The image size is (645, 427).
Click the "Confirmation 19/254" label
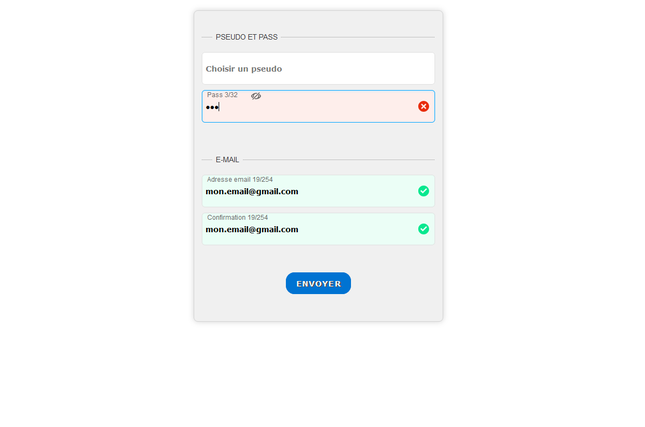tap(237, 217)
